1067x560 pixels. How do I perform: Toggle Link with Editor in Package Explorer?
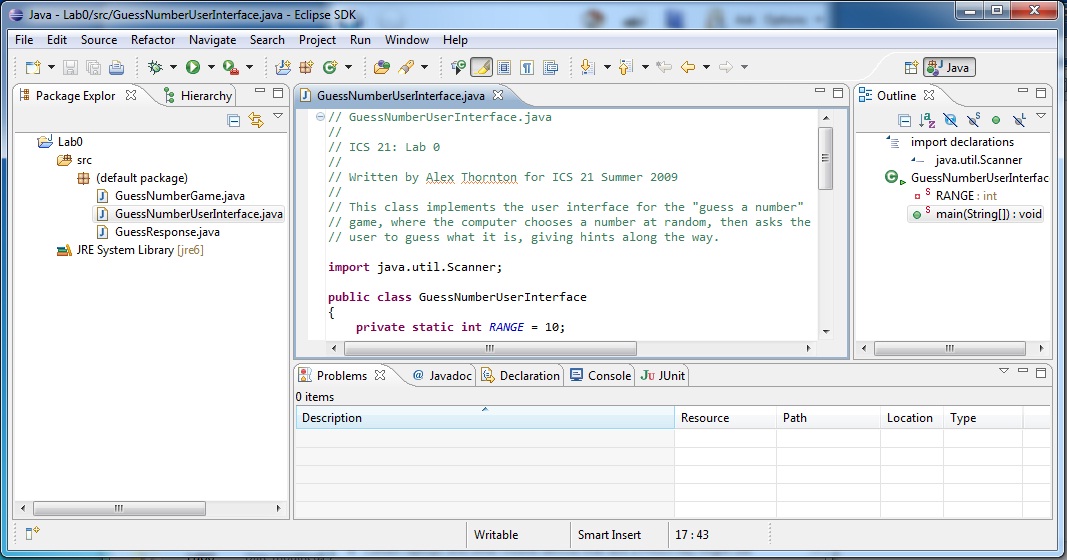click(x=256, y=120)
